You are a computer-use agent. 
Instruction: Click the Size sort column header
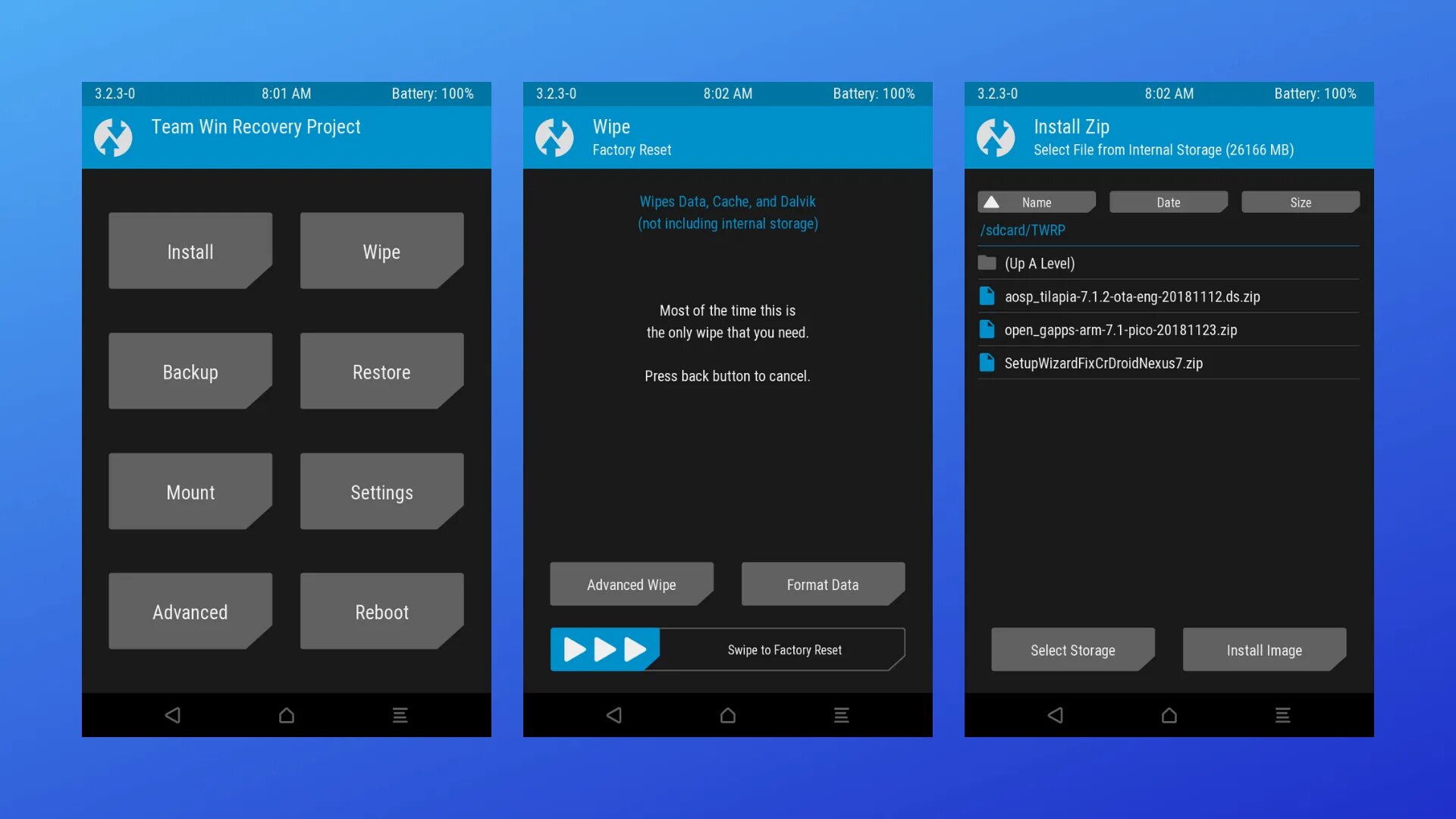(x=1301, y=202)
